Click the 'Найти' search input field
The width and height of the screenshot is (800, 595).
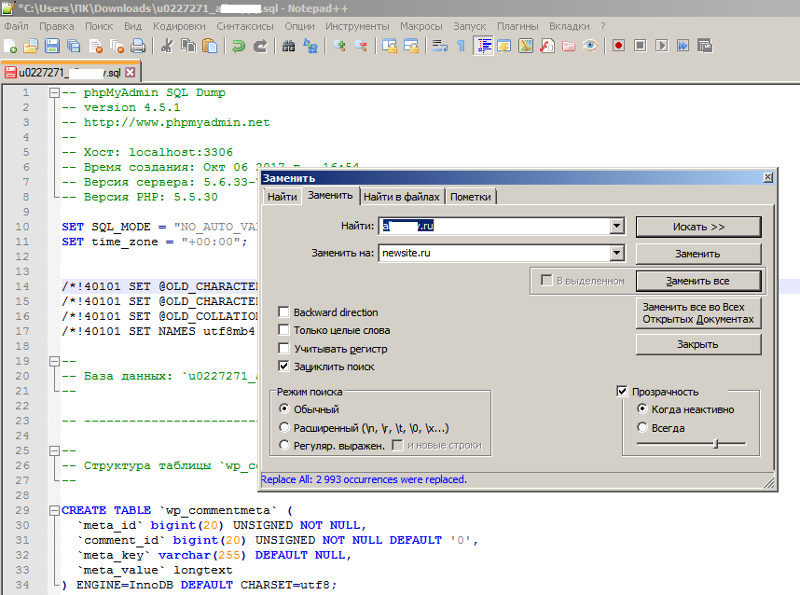(x=494, y=226)
